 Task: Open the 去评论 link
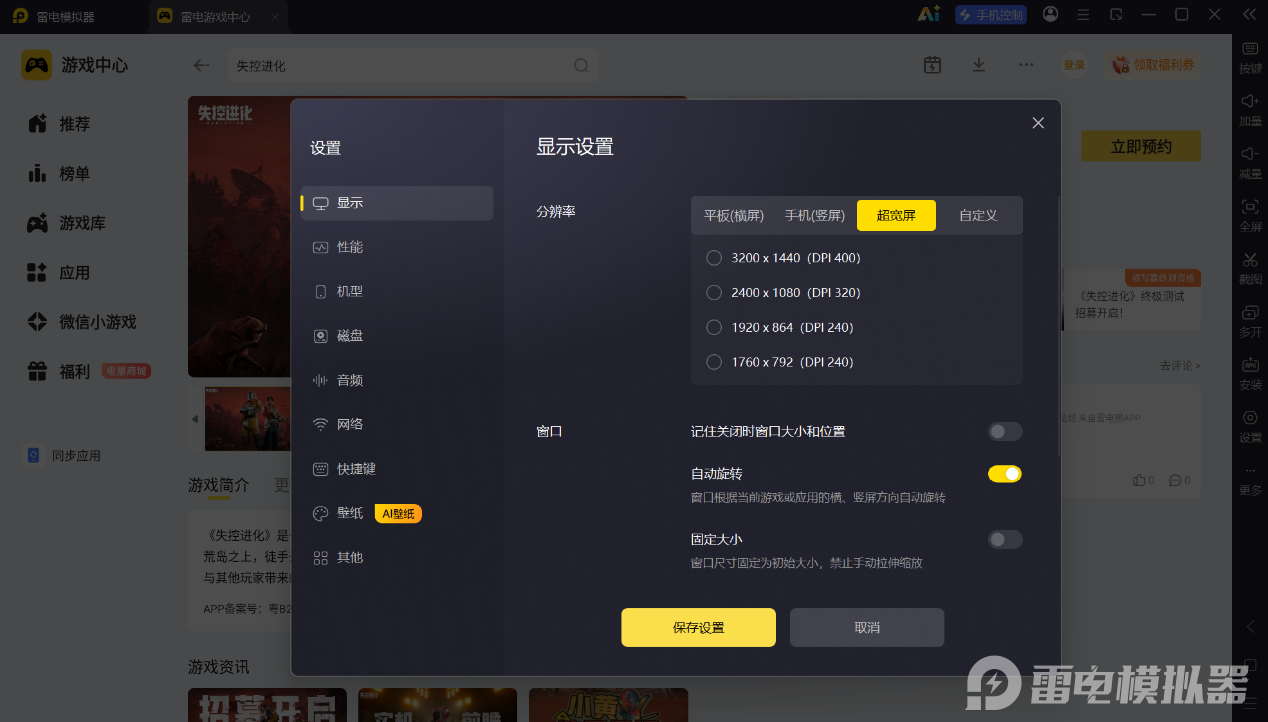click(x=1180, y=366)
